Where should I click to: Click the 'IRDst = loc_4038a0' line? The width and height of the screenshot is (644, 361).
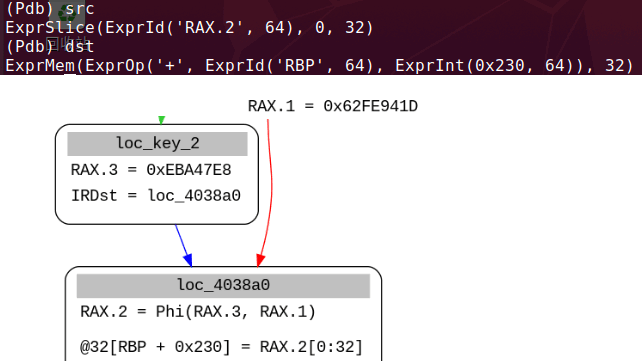click(x=156, y=196)
